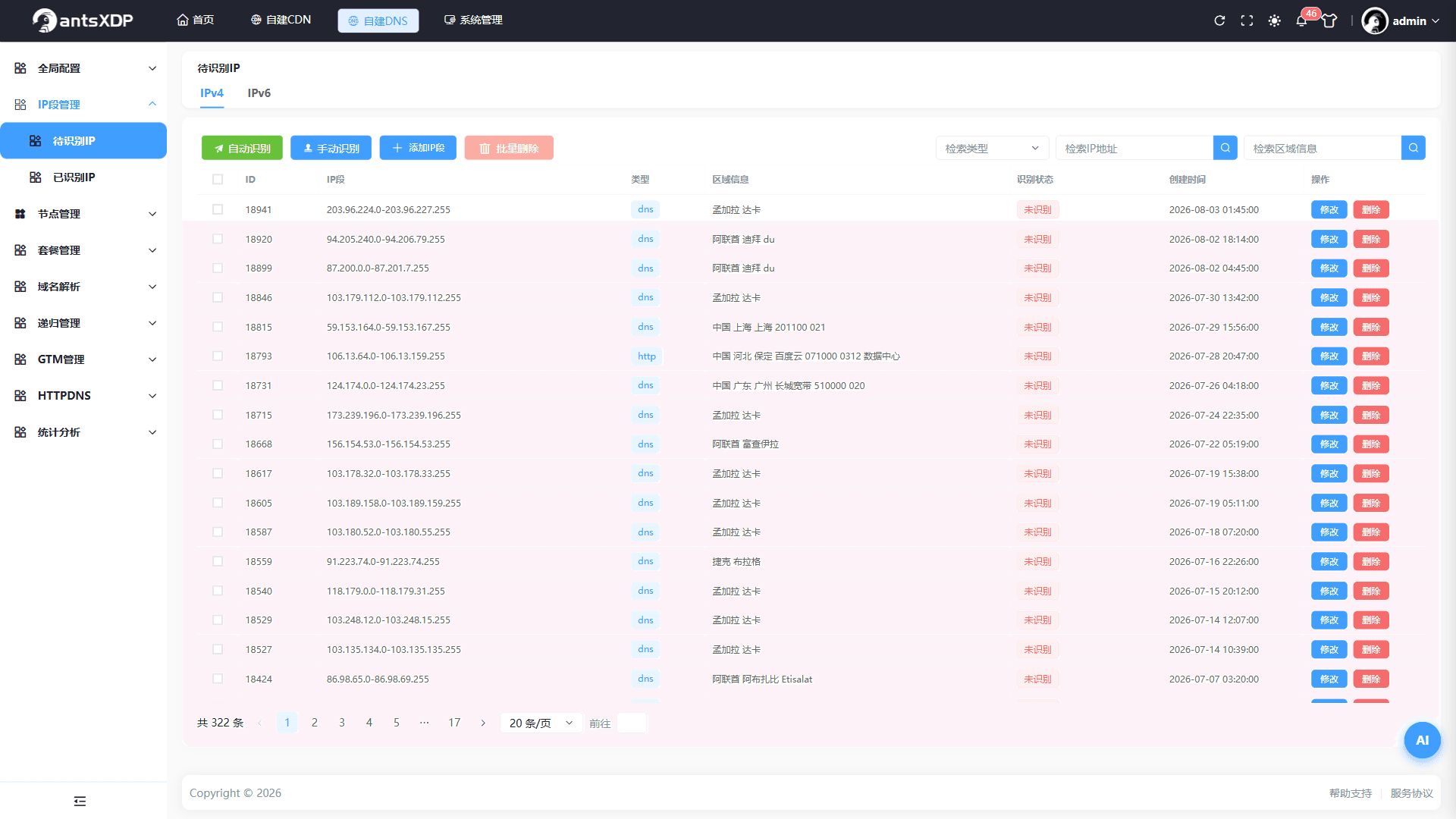Collapse sidebar using bottom menu icon
Screen dimensions: 1456x819
pos(80,801)
